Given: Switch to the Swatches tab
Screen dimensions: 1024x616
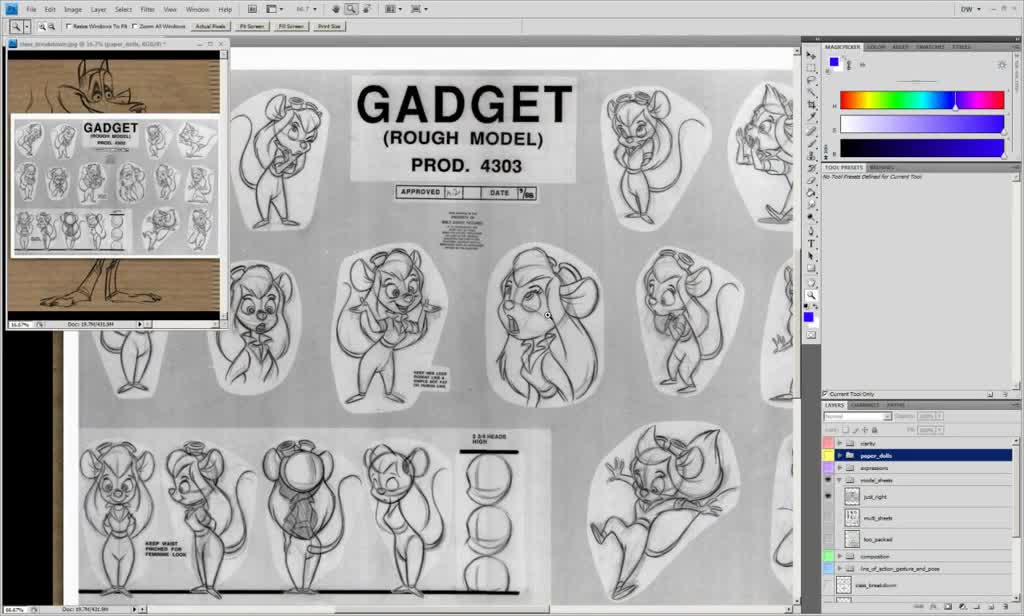Looking at the screenshot, I should pyautogui.click(x=930, y=47).
